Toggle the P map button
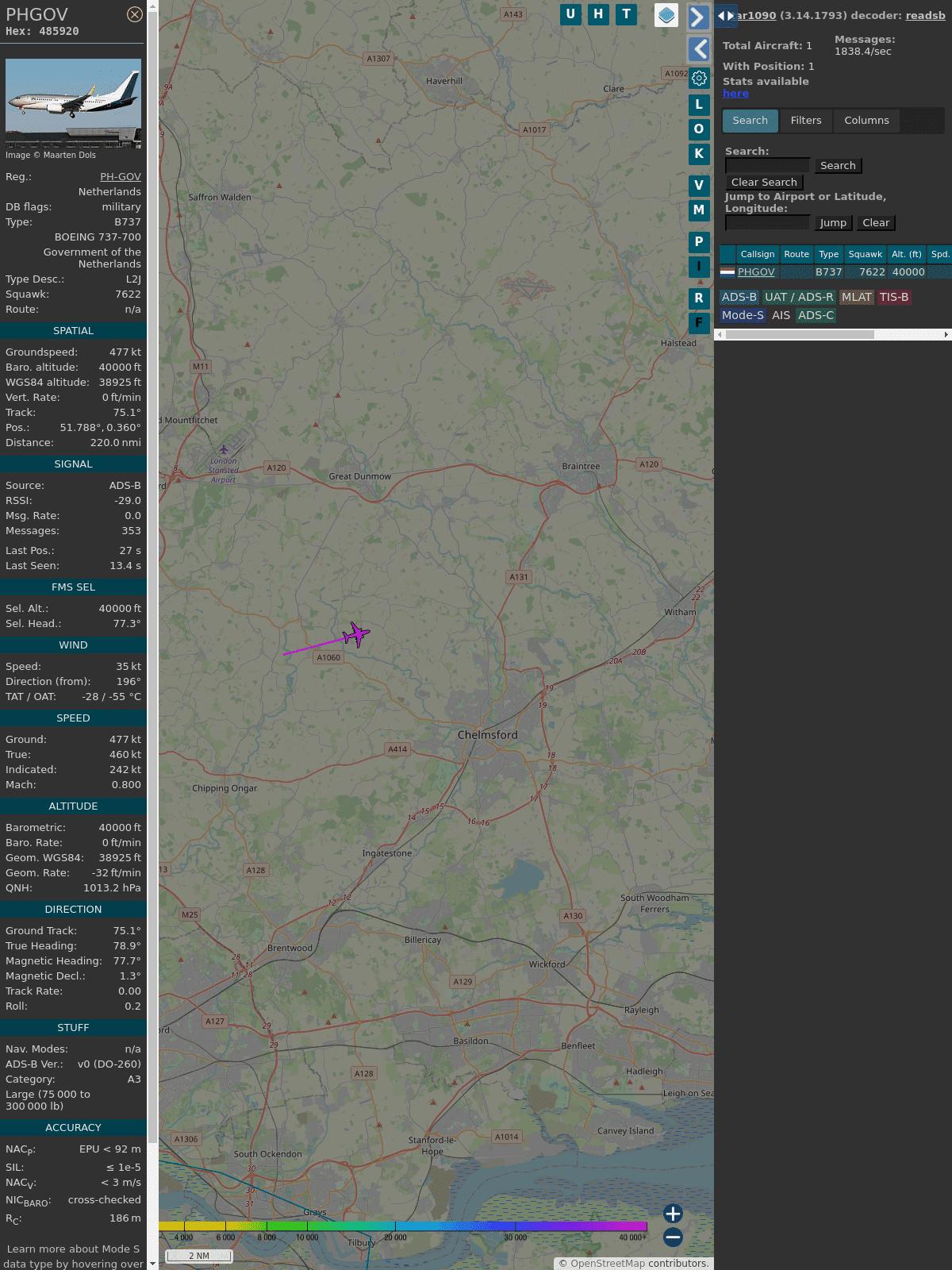Screen dimensions: 952x1270 click(699, 242)
